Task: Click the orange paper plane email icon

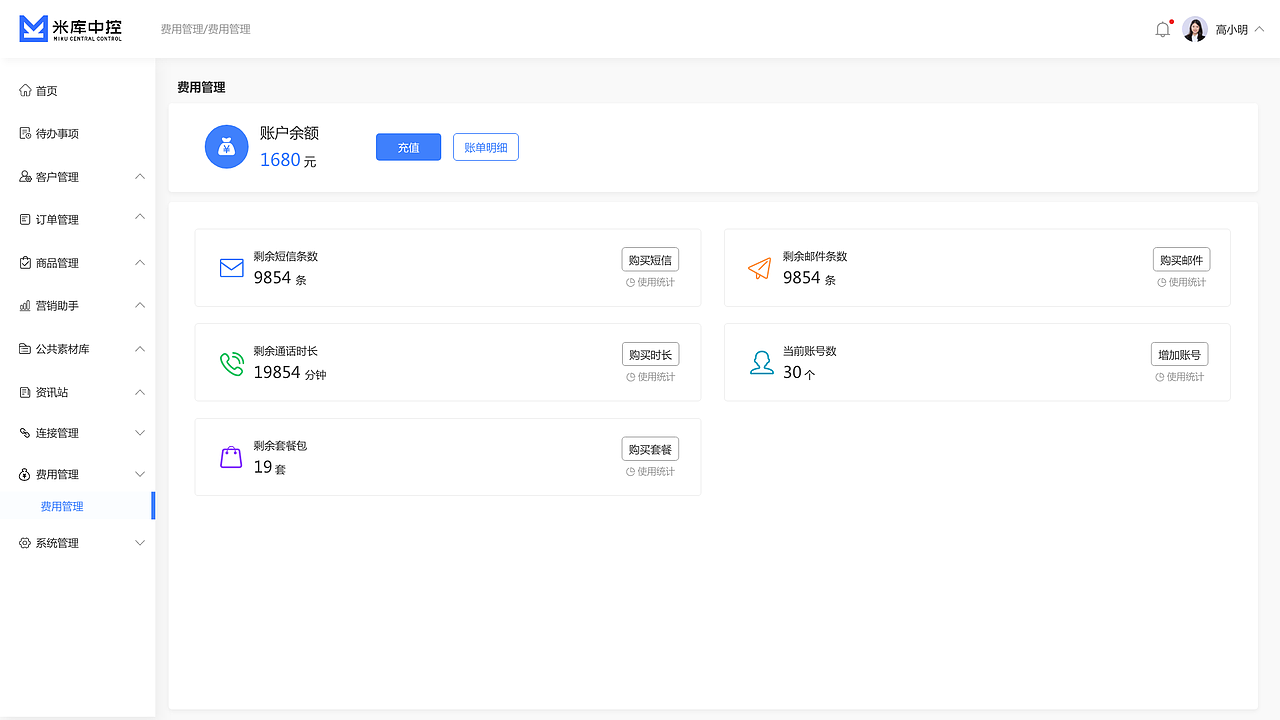Action: pyautogui.click(x=760, y=268)
